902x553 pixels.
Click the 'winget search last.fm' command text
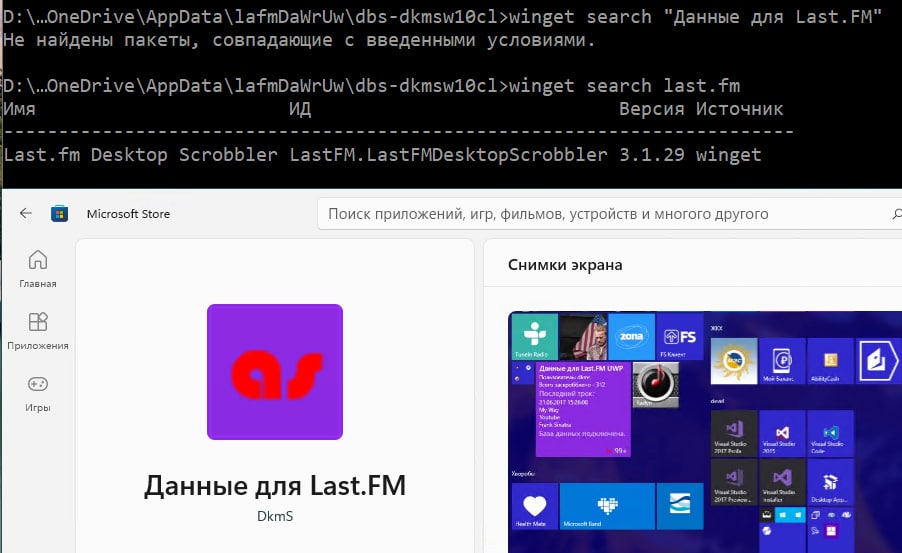click(x=624, y=86)
